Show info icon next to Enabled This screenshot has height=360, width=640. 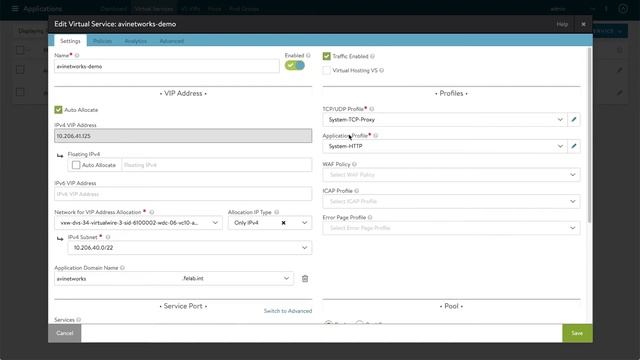point(308,55)
